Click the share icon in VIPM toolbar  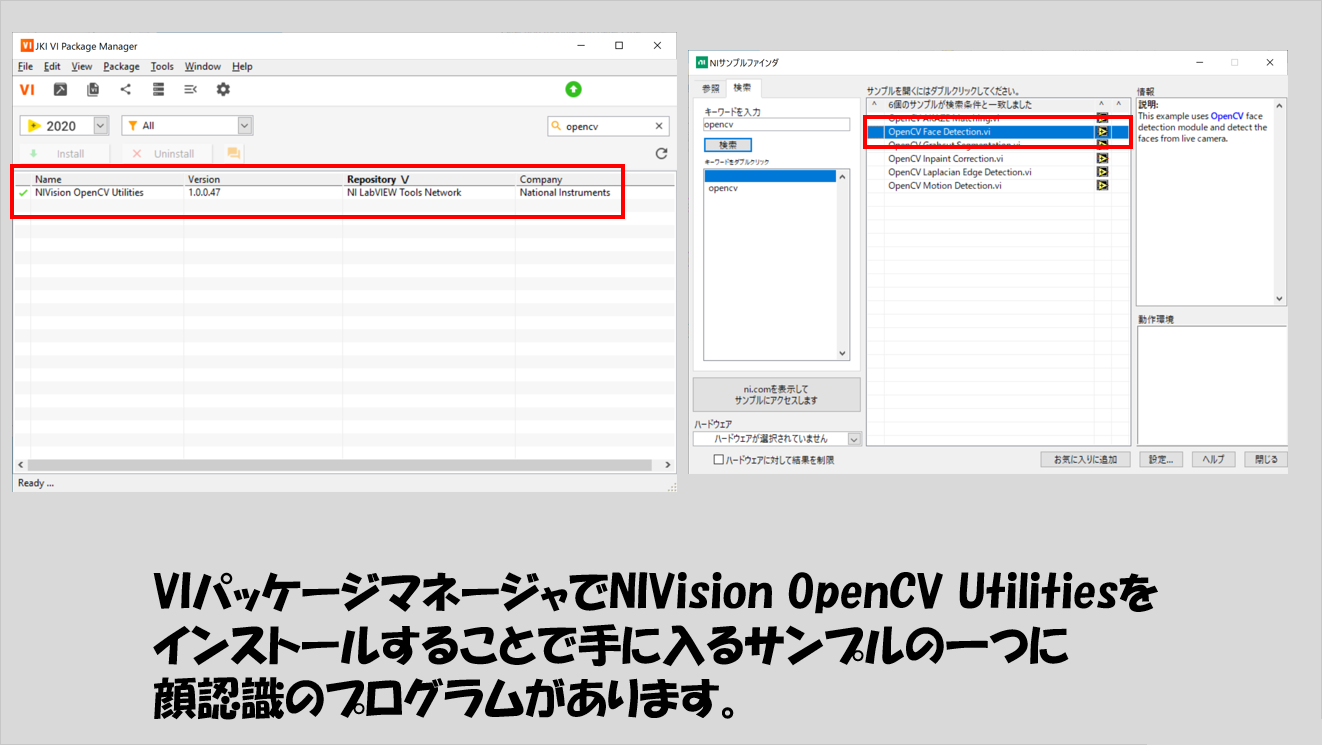(125, 90)
